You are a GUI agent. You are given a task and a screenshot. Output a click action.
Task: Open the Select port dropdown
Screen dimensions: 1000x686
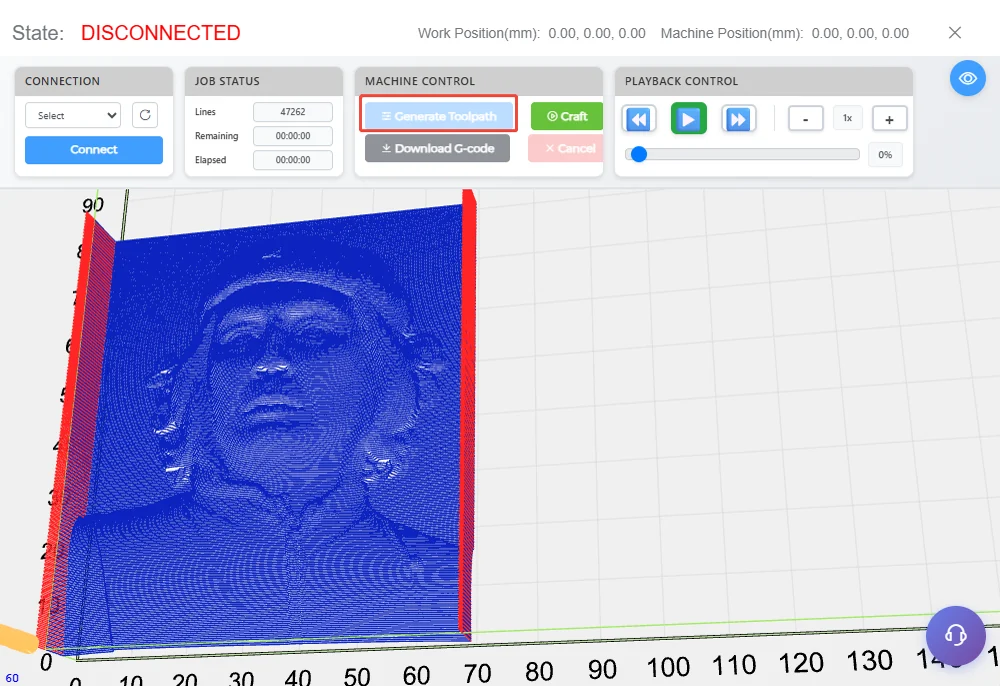73,115
